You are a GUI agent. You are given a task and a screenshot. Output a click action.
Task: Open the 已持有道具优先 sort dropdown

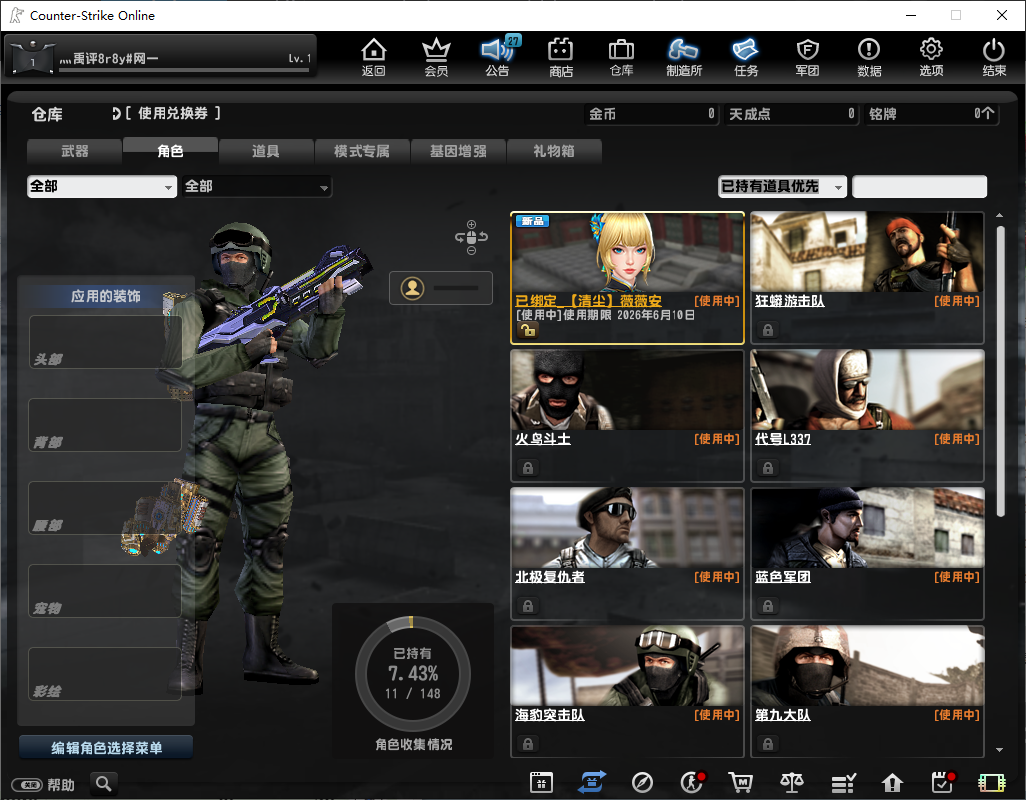tap(782, 186)
